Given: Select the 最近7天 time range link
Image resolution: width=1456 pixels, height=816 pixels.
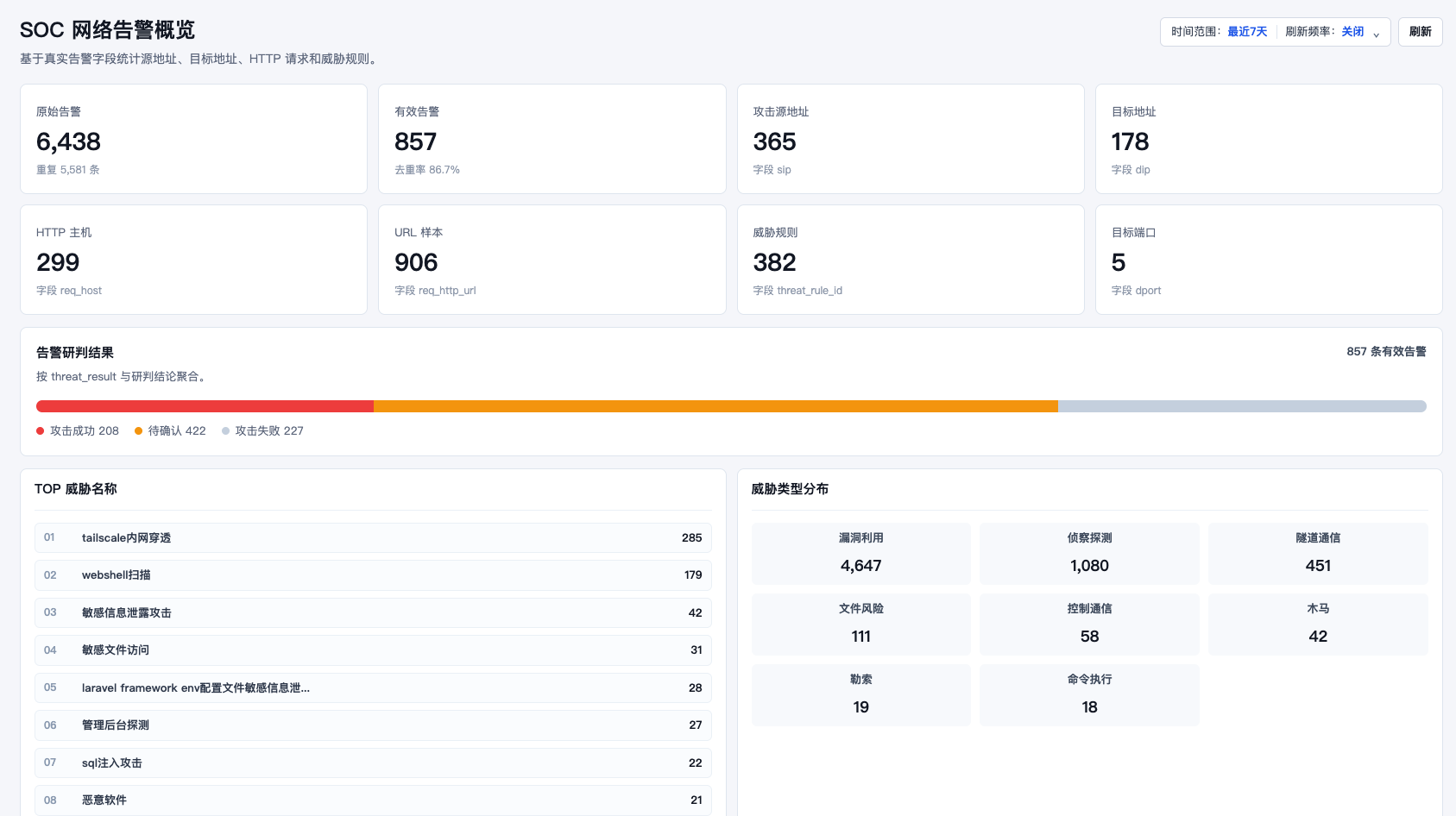Looking at the screenshot, I should 1247,32.
